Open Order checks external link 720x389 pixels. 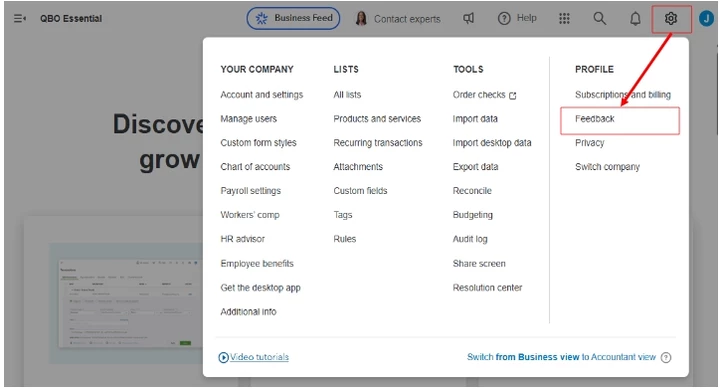click(484, 95)
